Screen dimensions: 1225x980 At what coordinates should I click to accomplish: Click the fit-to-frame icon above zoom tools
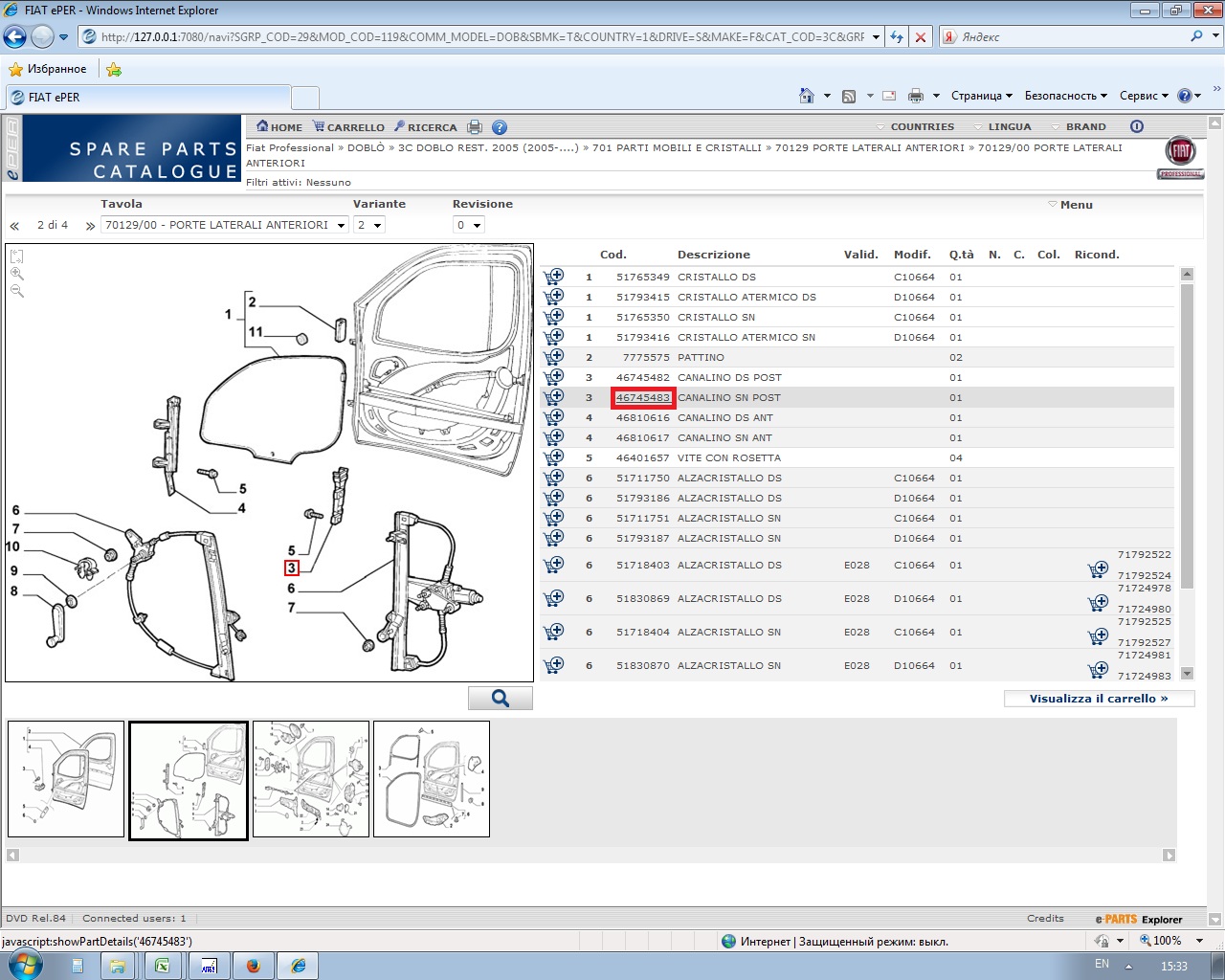click(17, 256)
